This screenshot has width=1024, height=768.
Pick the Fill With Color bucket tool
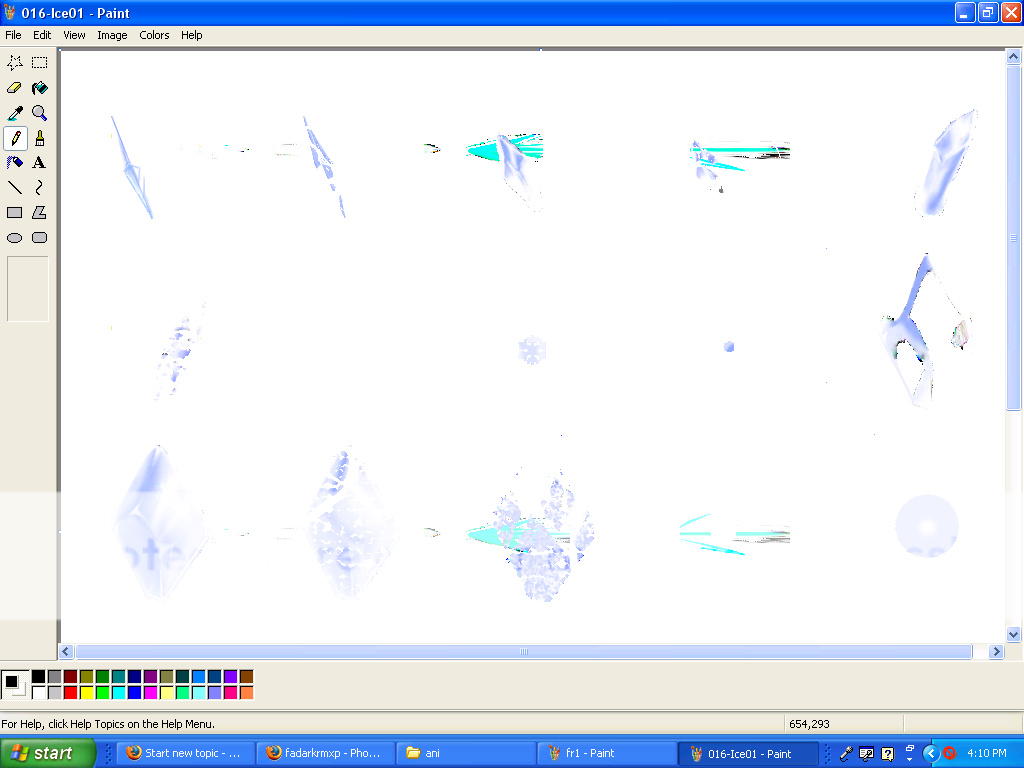coord(39,88)
